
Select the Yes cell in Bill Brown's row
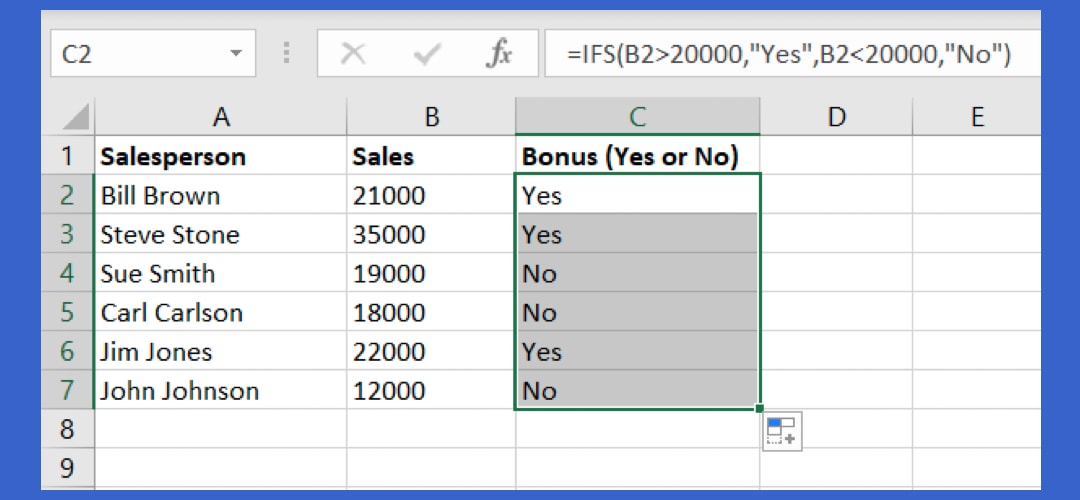(x=638, y=195)
